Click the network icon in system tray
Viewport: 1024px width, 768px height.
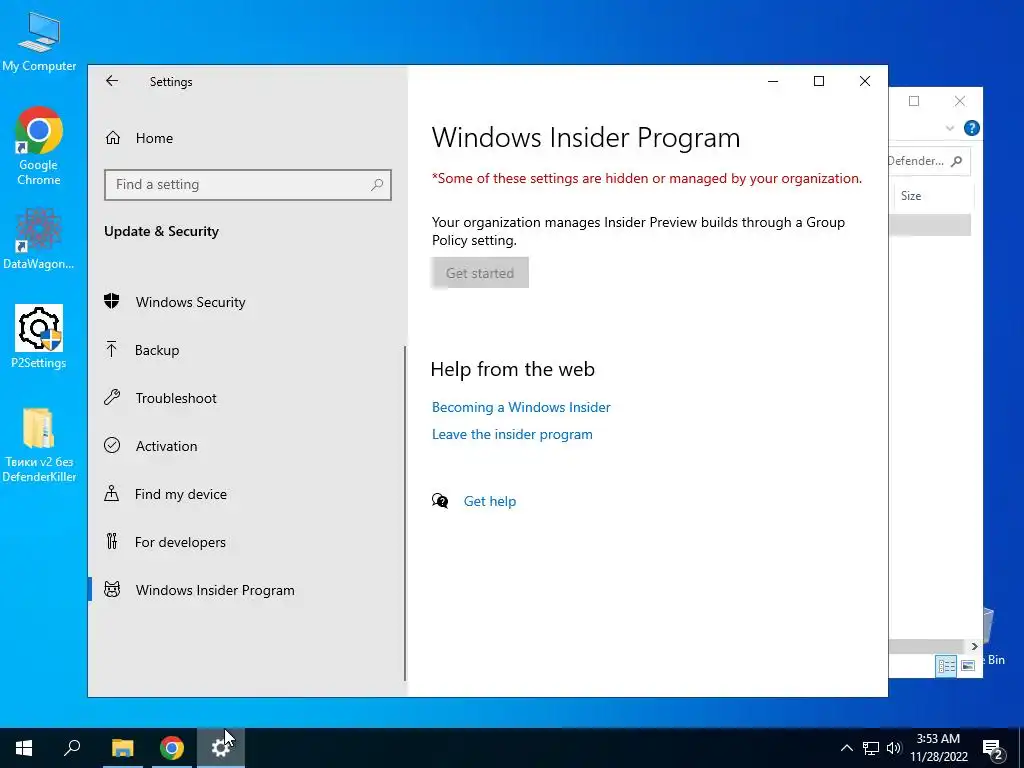[871, 748]
